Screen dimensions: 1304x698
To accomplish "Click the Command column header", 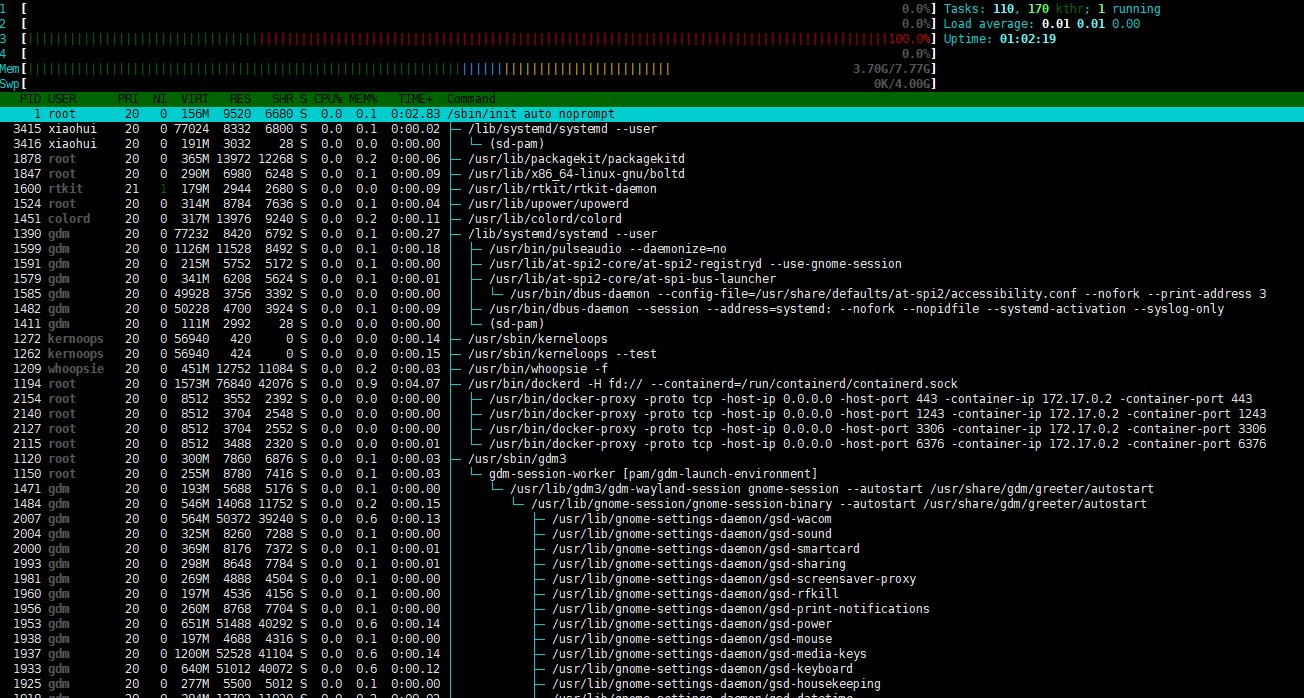I will (471, 99).
